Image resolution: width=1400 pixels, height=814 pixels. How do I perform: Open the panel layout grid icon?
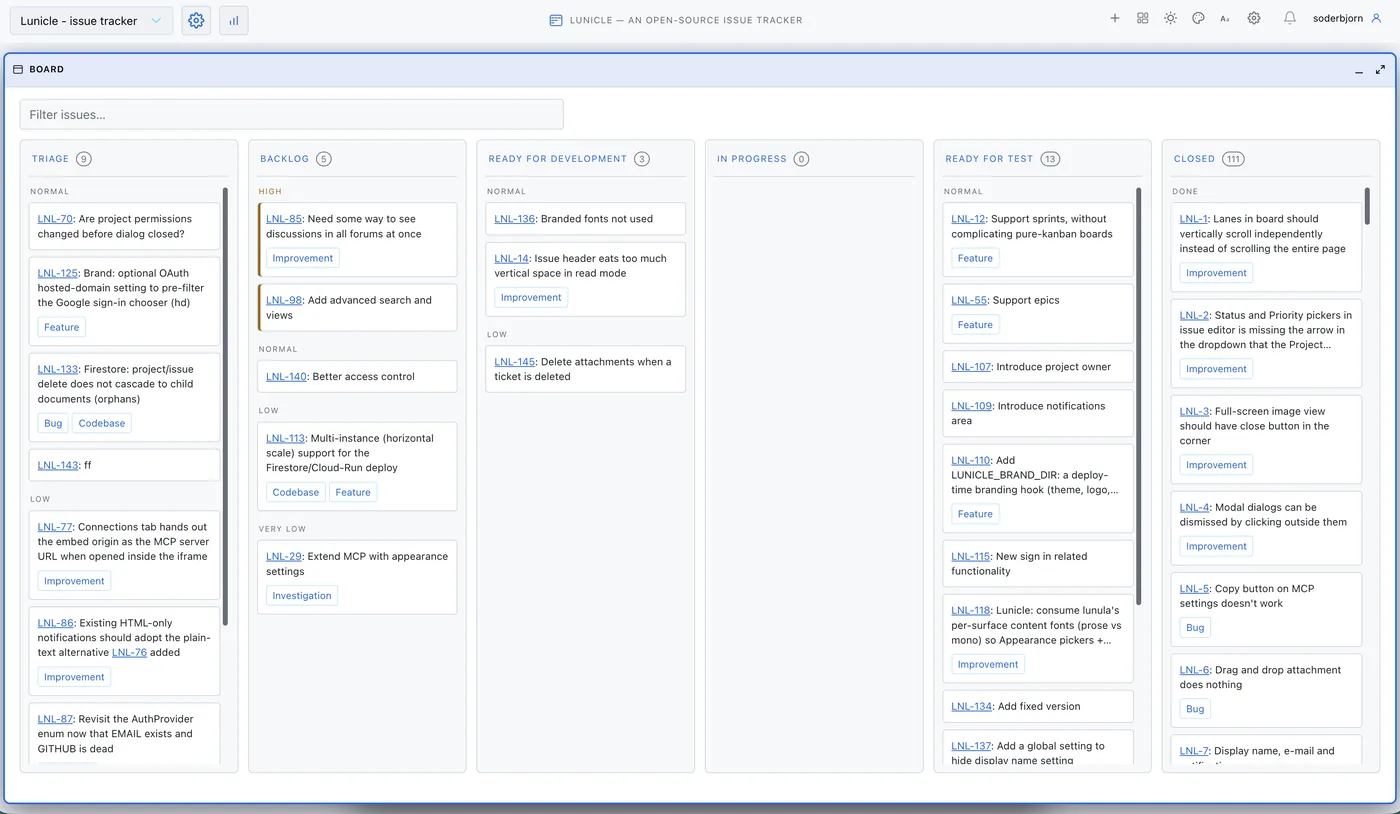pyautogui.click(x=1143, y=18)
